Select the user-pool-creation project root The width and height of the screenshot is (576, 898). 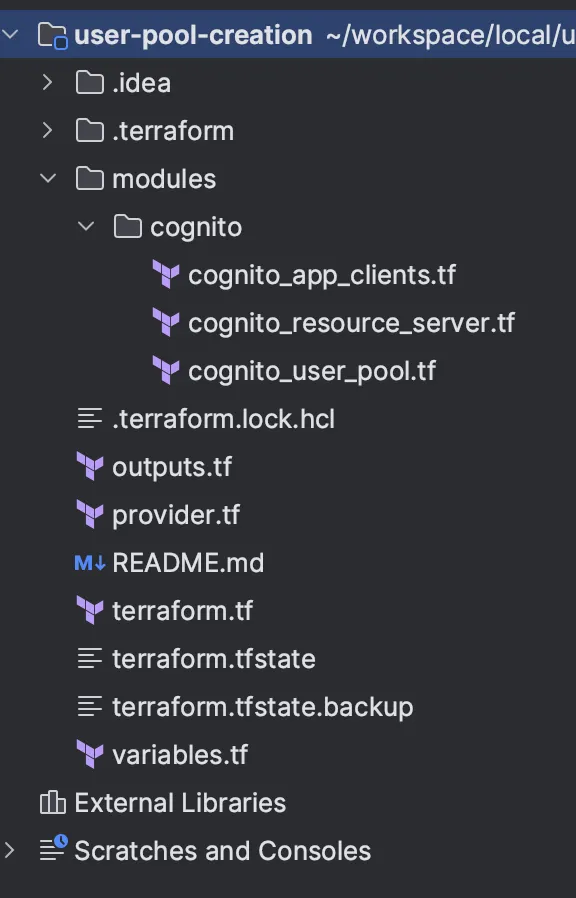pos(190,34)
